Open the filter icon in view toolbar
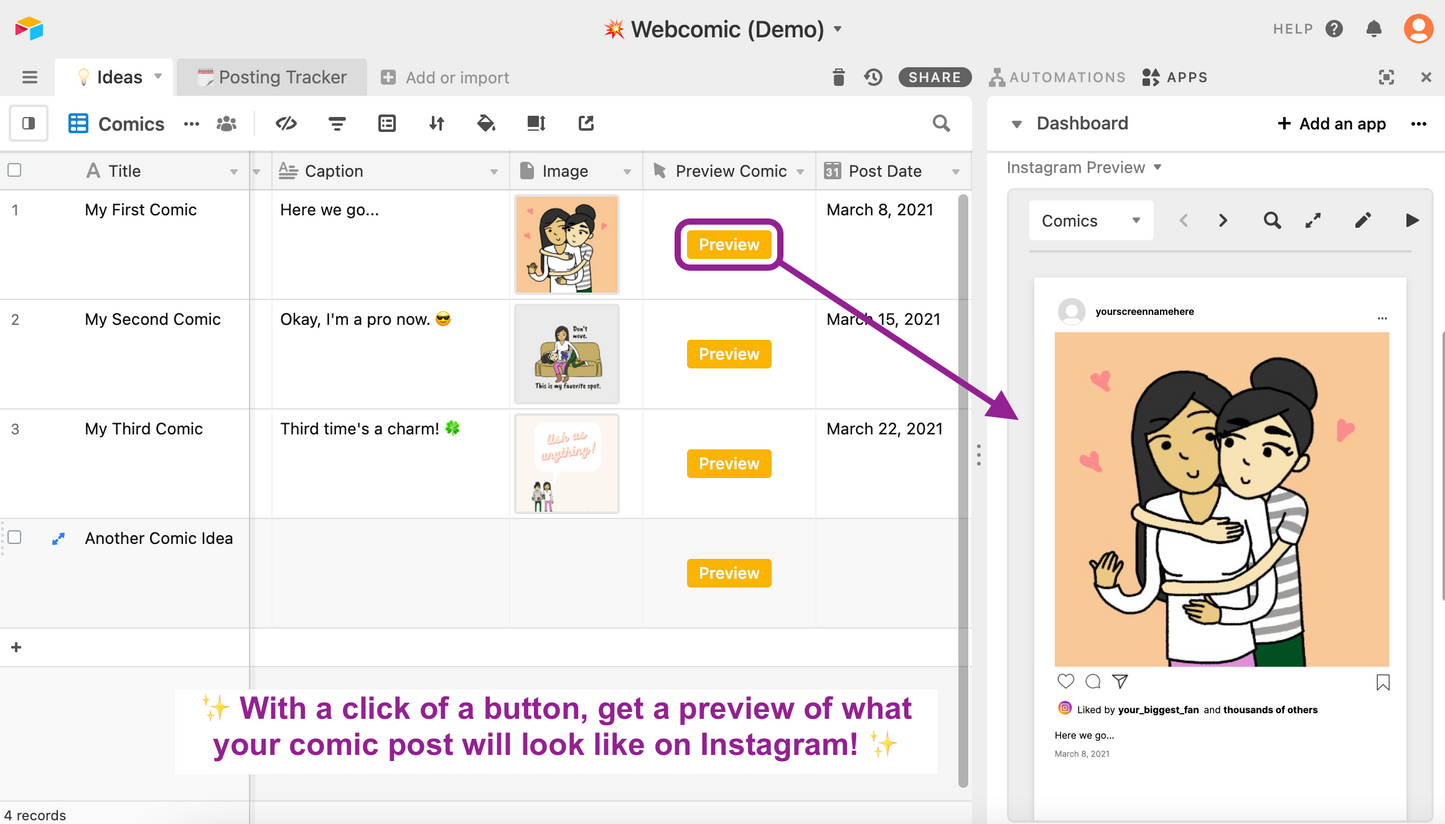This screenshot has width=1445, height=824. (337, 123)
